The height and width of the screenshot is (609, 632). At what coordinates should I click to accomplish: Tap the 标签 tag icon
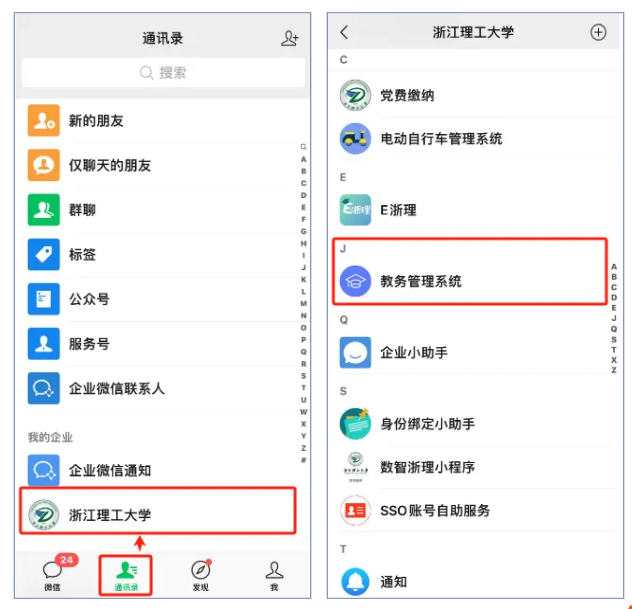(x=44, y=254)
